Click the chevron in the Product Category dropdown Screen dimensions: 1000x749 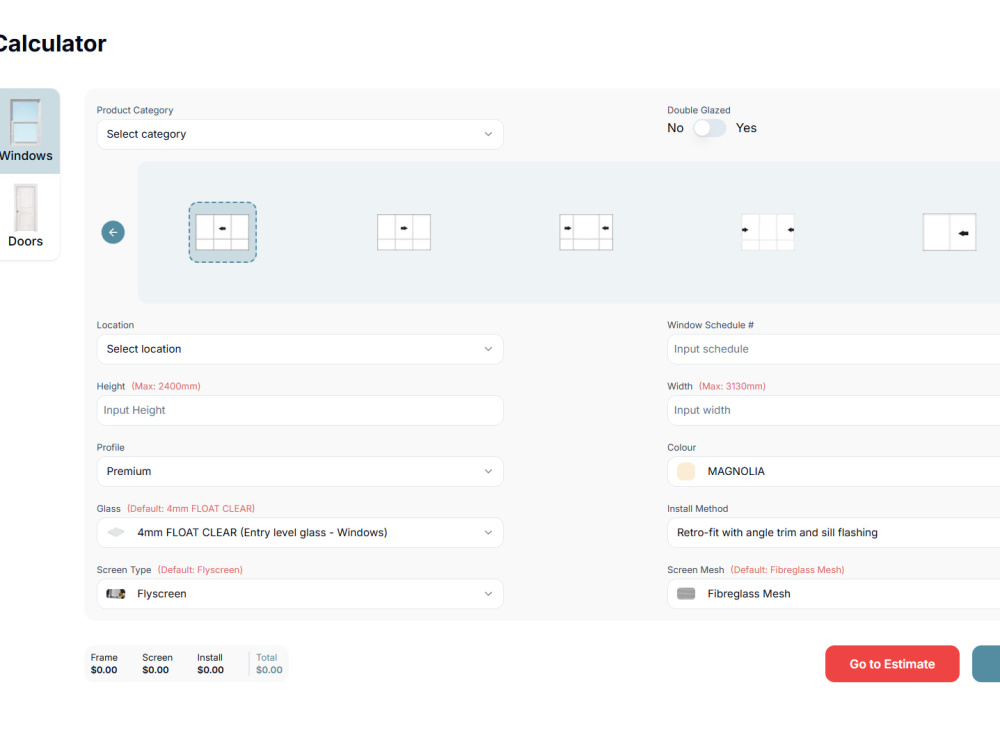tap(488, 134)
